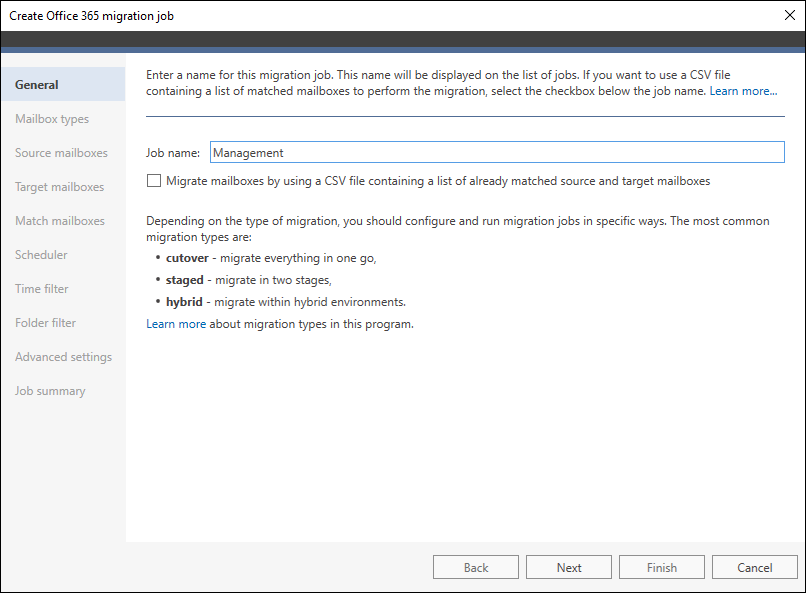This screenshot has height=593, width=806.
Task: Open the Match mailboxes section
Action: (x=59, y=221)
